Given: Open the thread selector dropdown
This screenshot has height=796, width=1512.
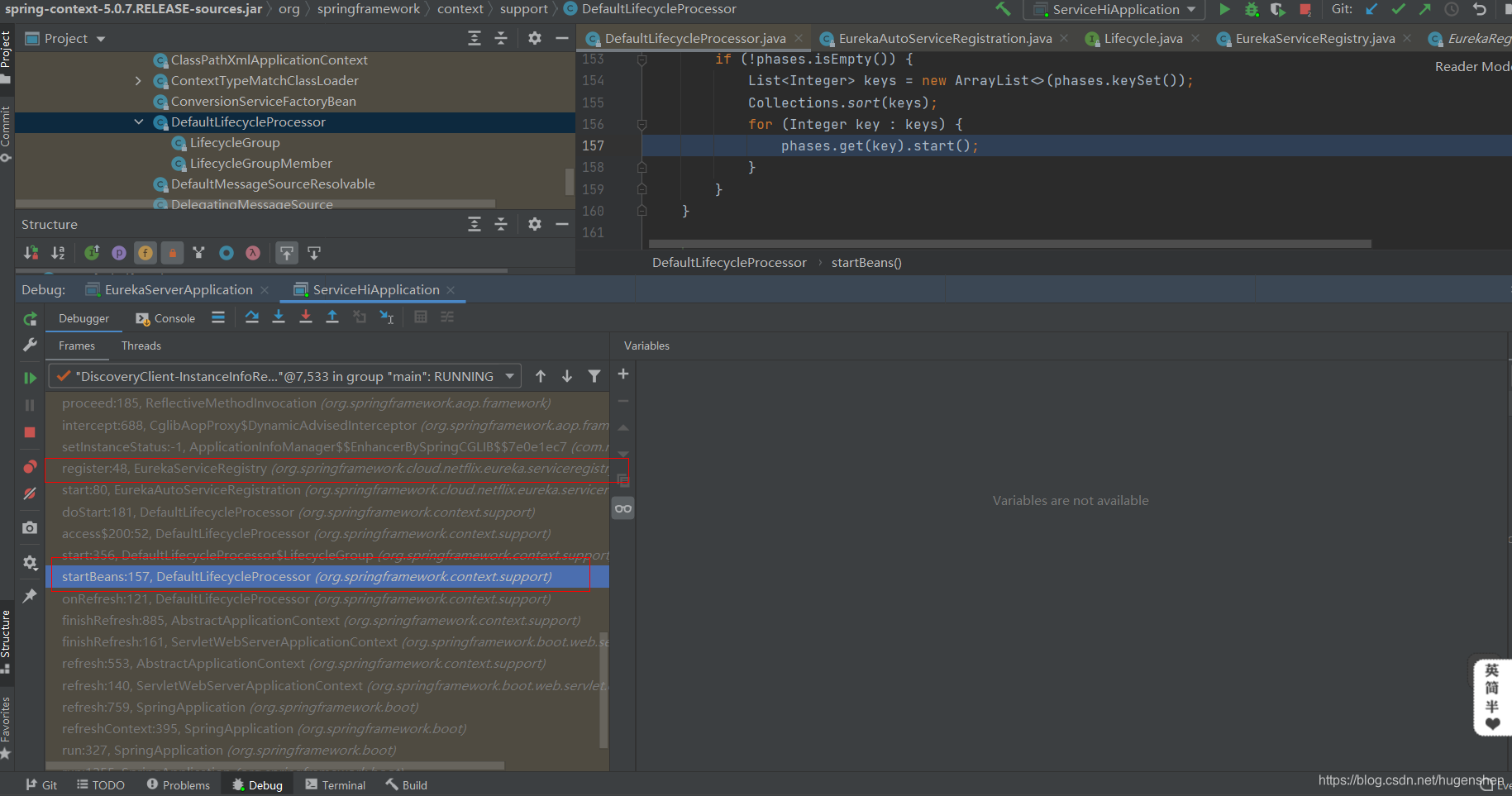Looking at the screenshot, I should pyautogui.click(x=284, y=376).
